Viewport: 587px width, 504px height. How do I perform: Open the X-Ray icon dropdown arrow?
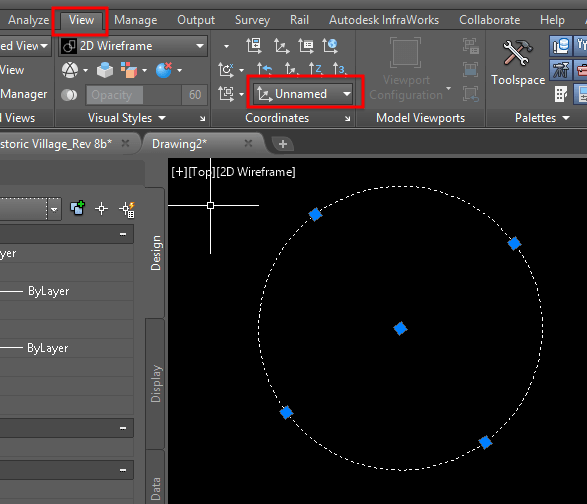click(85, 70)
